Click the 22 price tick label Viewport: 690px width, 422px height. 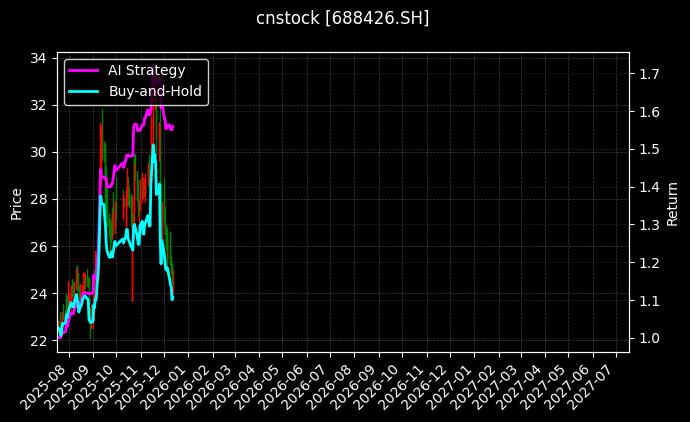coord(38,341)
